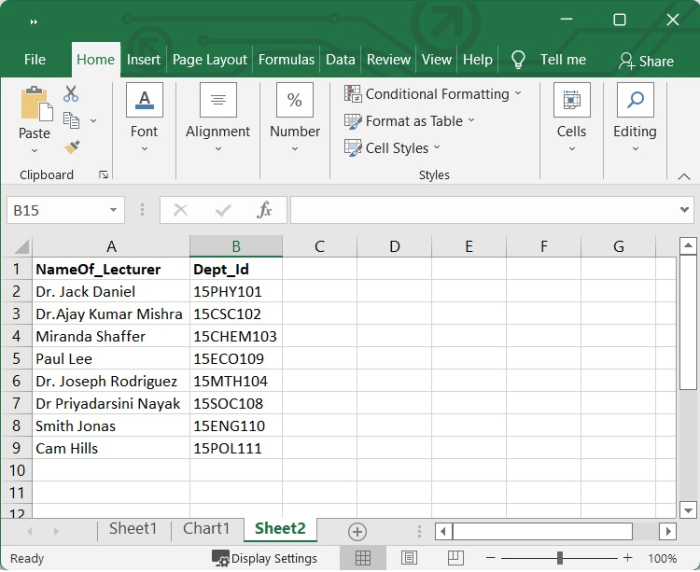Click the Cell Styles icon
The height and width of the screenshot is (572, 700).
point(353,148)
